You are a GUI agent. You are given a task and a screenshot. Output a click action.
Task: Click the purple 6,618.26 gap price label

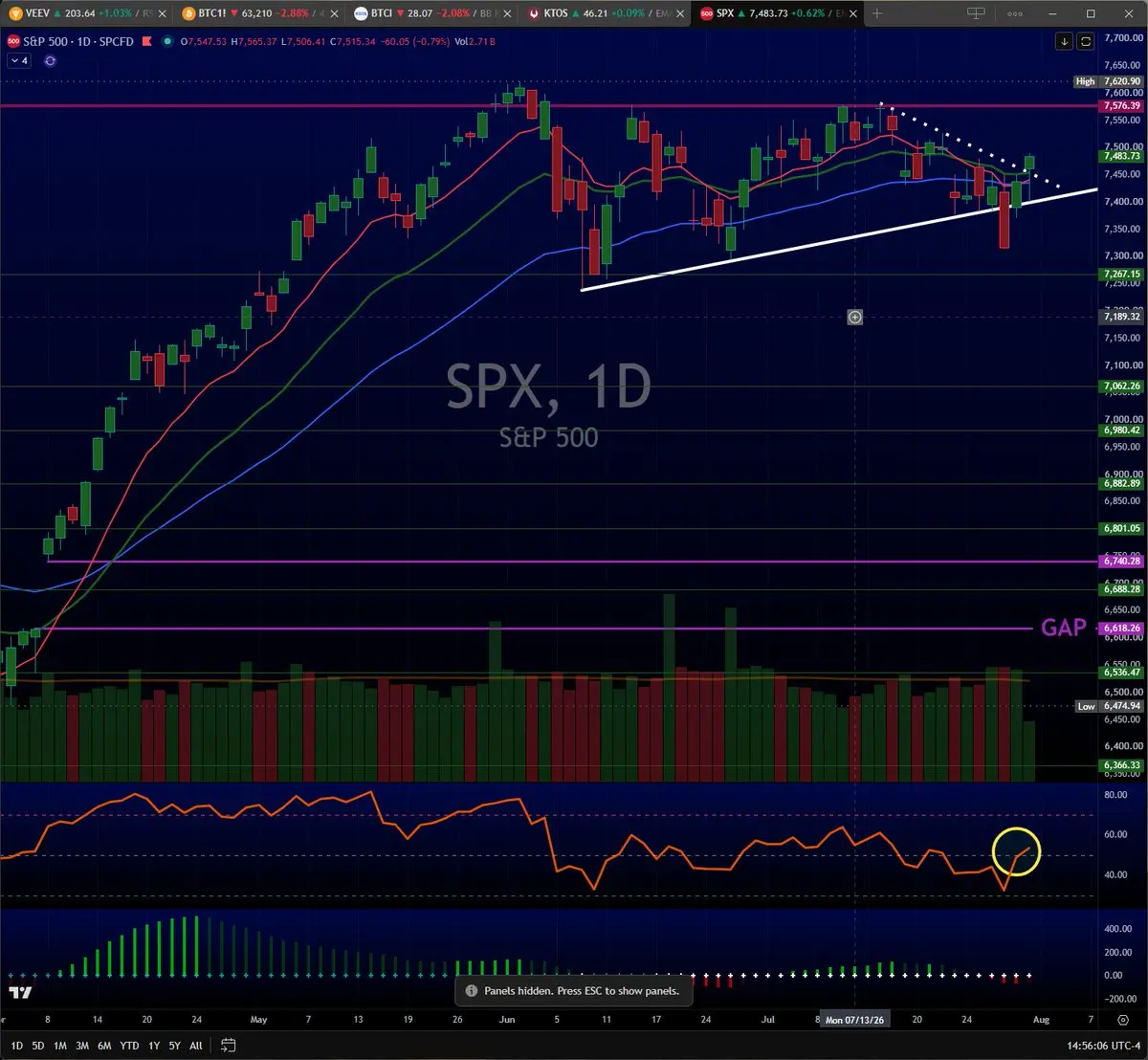[1121, 629]
